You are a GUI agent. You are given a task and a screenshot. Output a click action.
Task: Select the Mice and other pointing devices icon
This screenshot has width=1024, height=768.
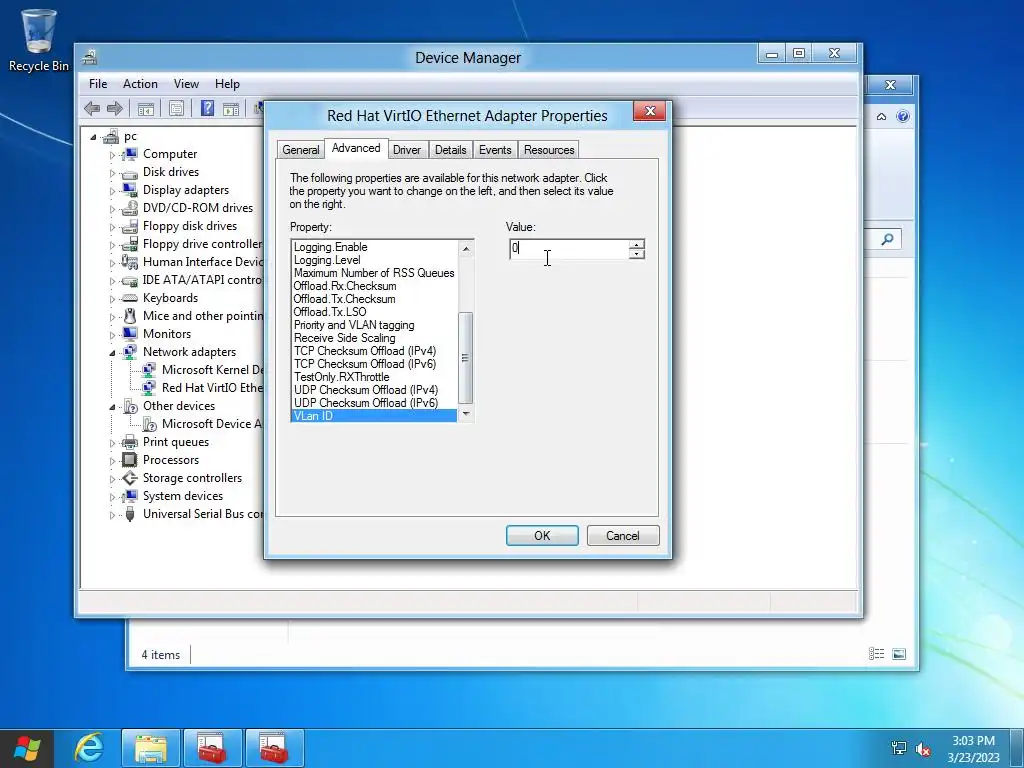pos(130,316)
